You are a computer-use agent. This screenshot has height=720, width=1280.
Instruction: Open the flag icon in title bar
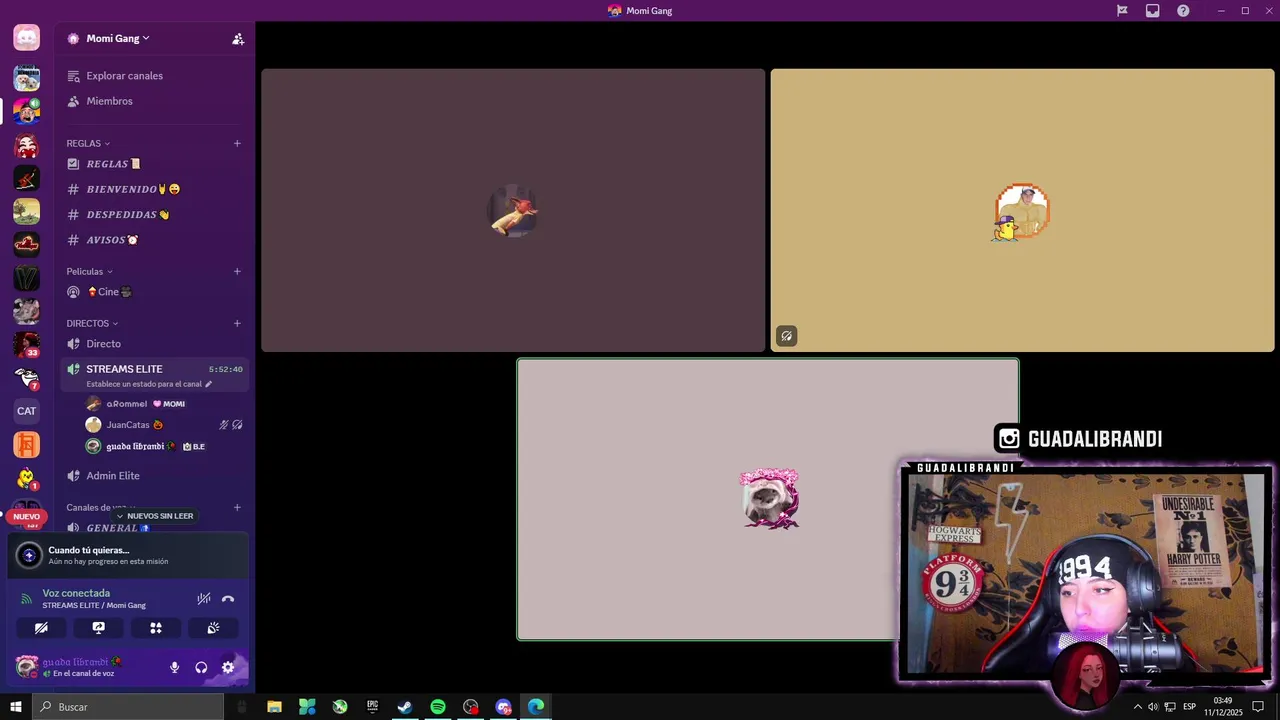point(1122,11)
